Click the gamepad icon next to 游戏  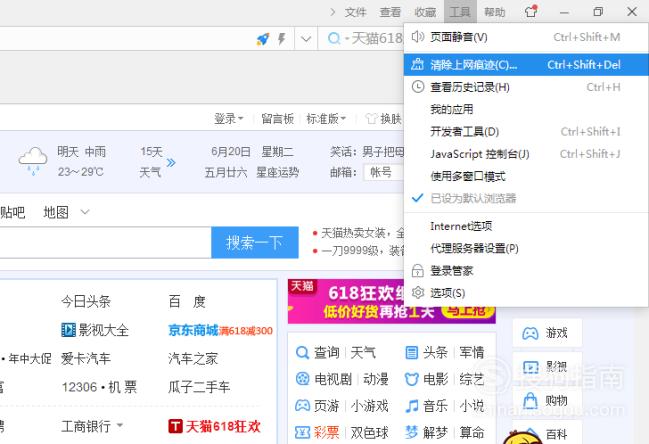[530, 333]
